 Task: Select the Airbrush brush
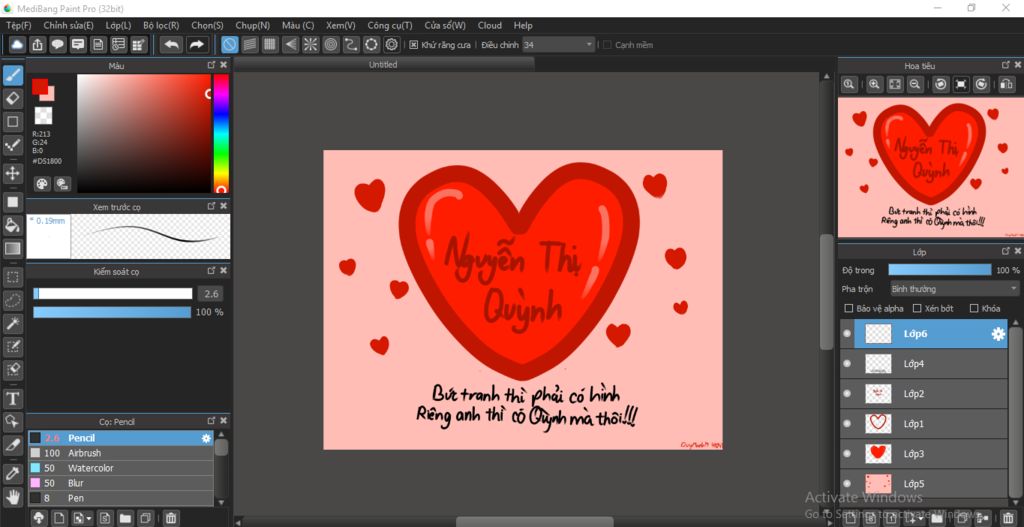point(121,453)
